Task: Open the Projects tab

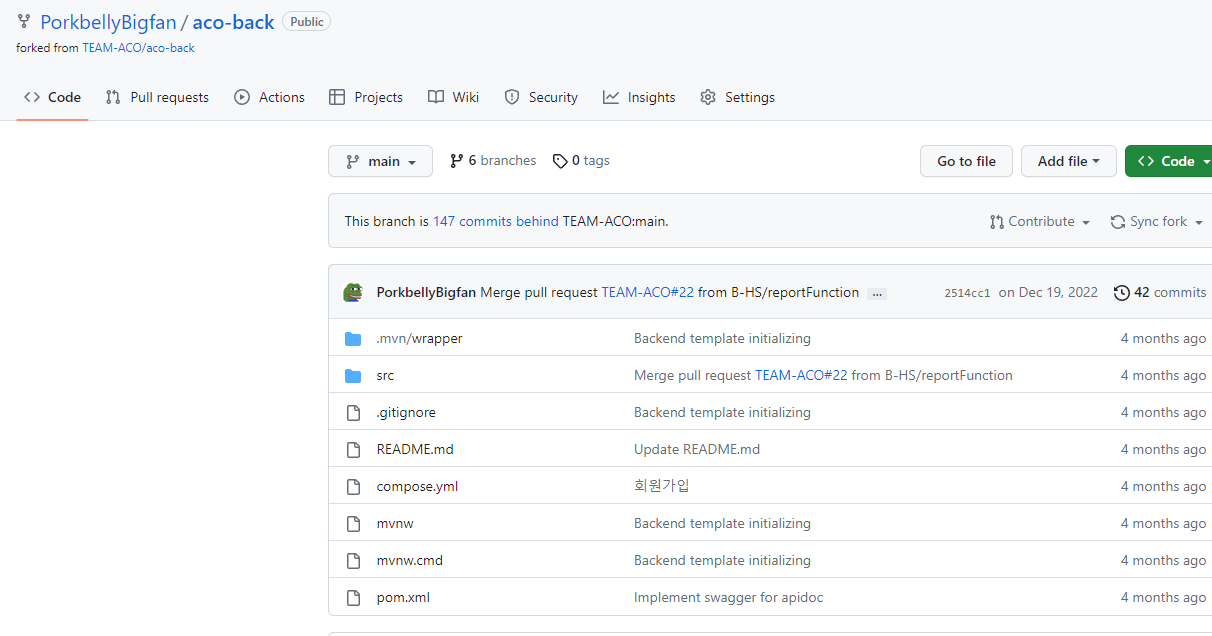Action: [366, 97]
